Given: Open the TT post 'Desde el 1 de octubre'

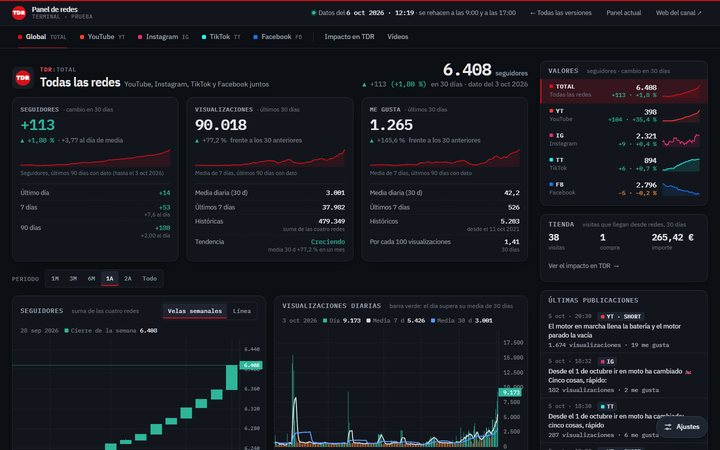Looking at the screenshot, I should (x=615, y=421).
